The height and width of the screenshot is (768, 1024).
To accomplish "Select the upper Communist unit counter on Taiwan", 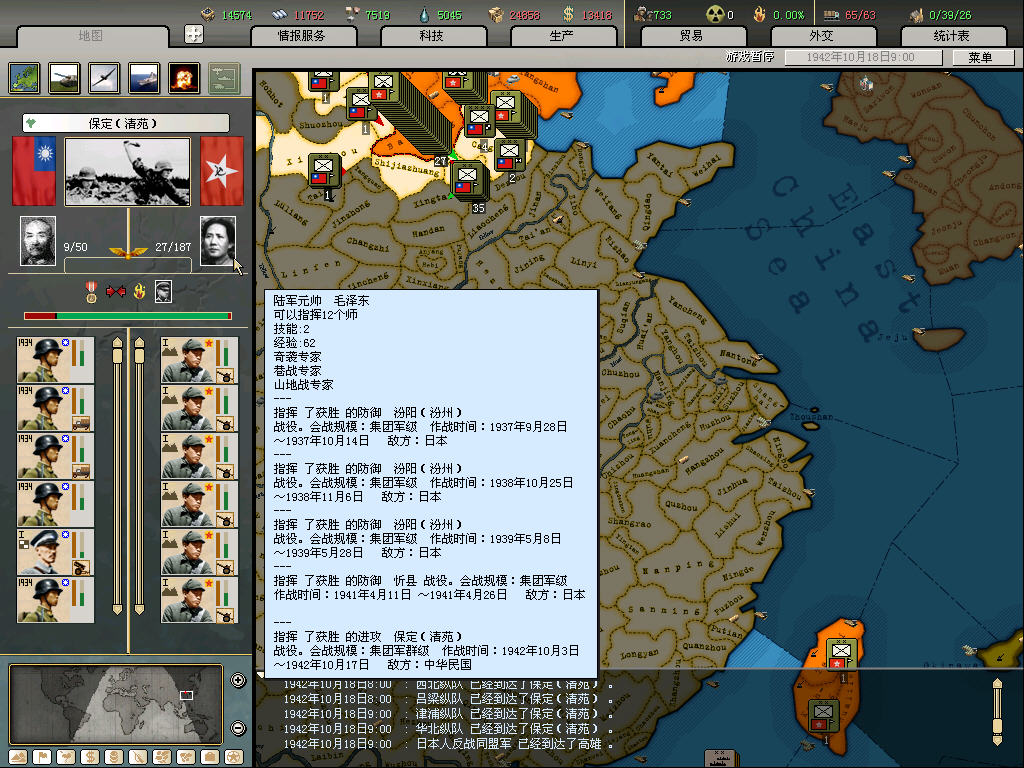I will pyautogui.click(x=841, y=654).
